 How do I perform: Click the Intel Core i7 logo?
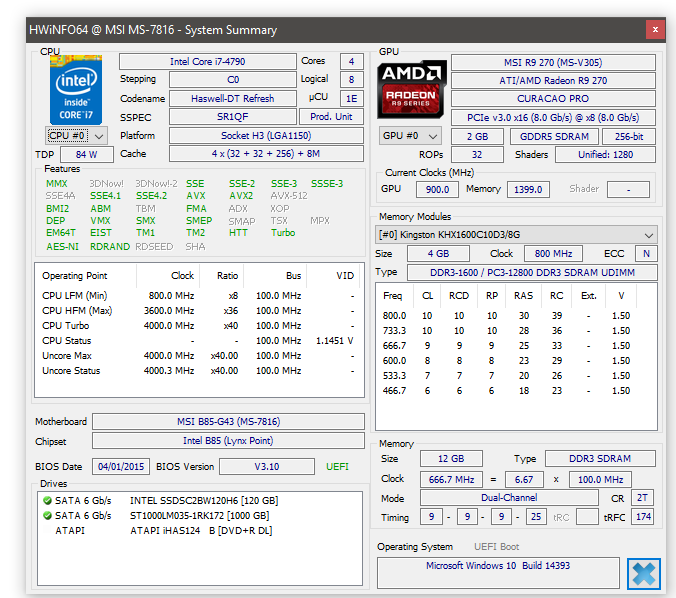[76, 90]
